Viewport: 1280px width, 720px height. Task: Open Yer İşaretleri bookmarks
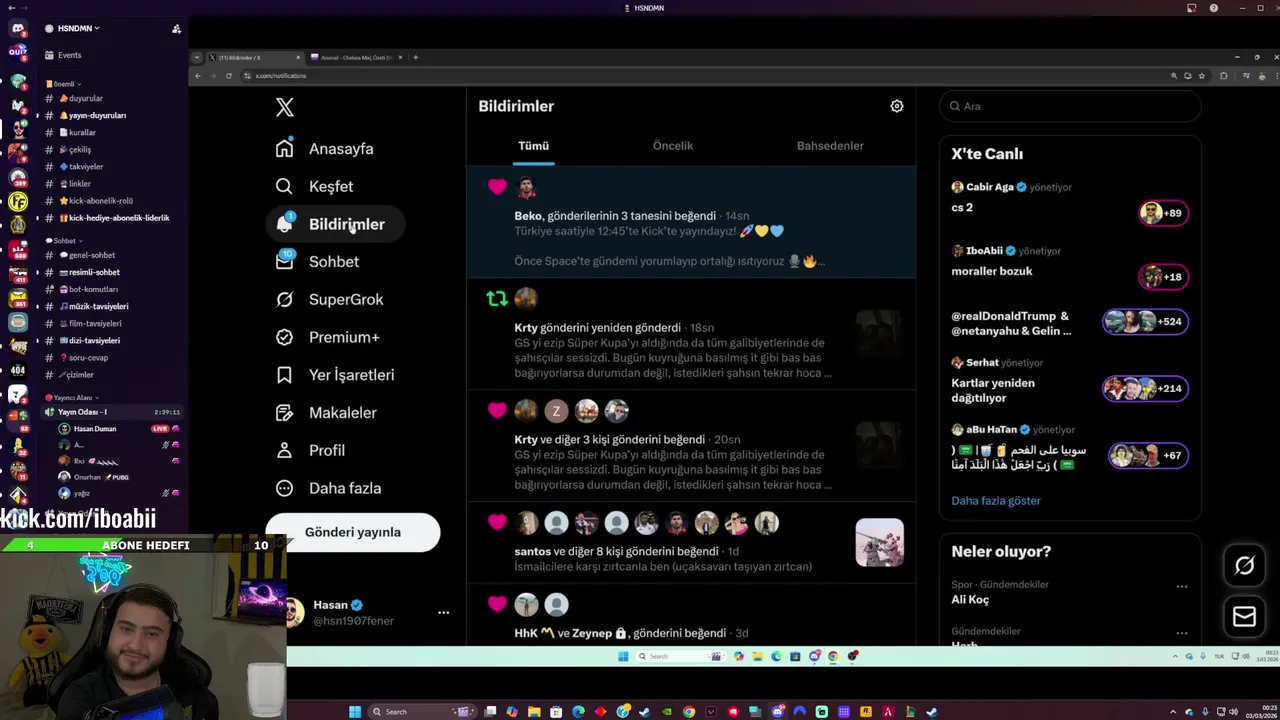coord(337,375)
